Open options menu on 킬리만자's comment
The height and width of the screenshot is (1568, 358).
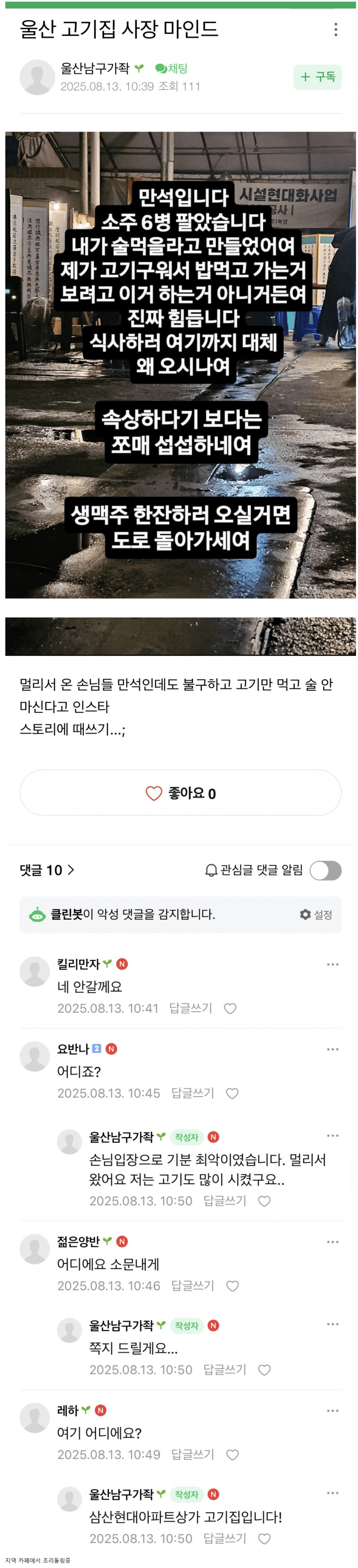(332, 964)
